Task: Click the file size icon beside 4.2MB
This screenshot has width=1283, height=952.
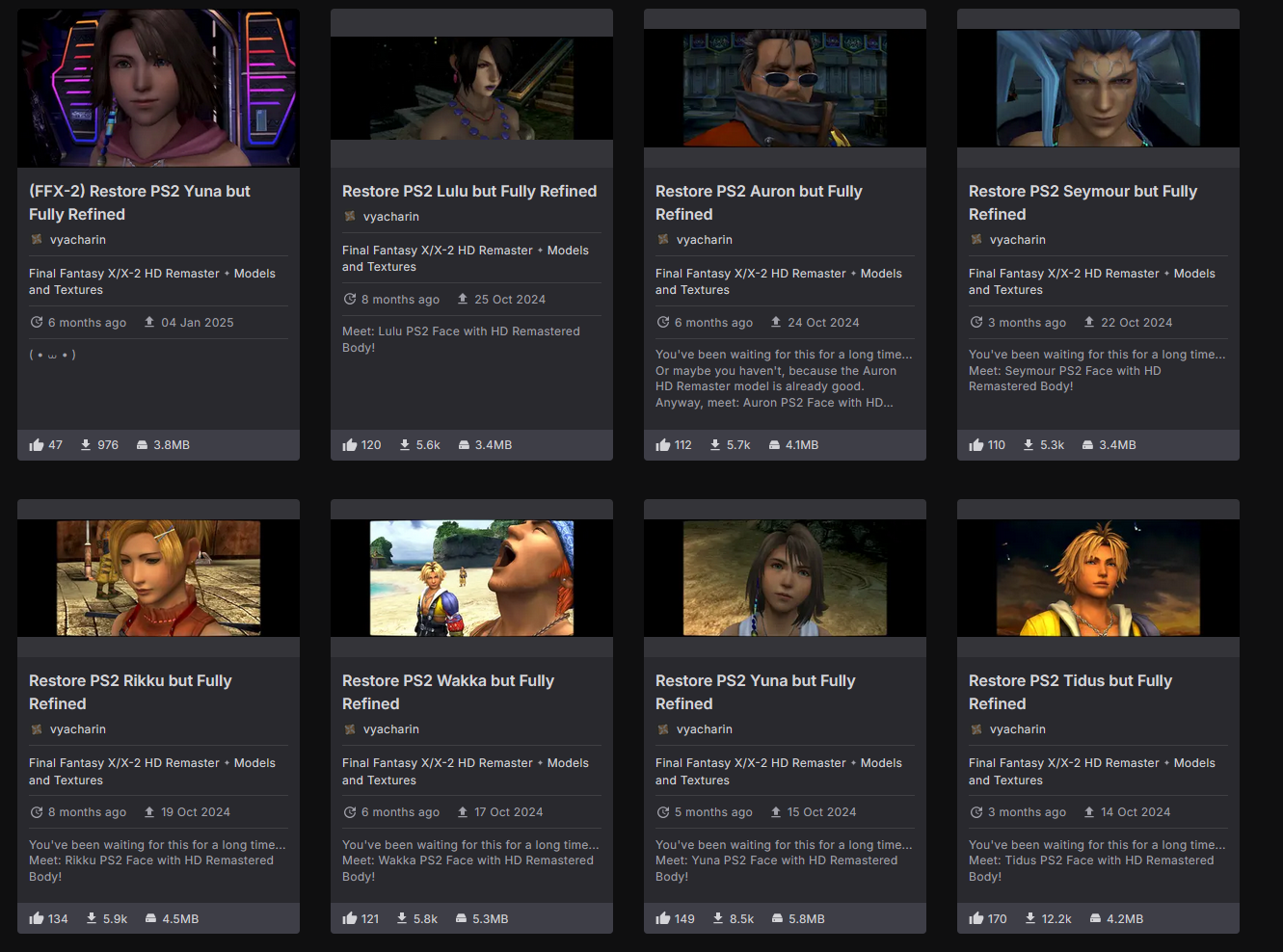Action: coord(1095,919)
